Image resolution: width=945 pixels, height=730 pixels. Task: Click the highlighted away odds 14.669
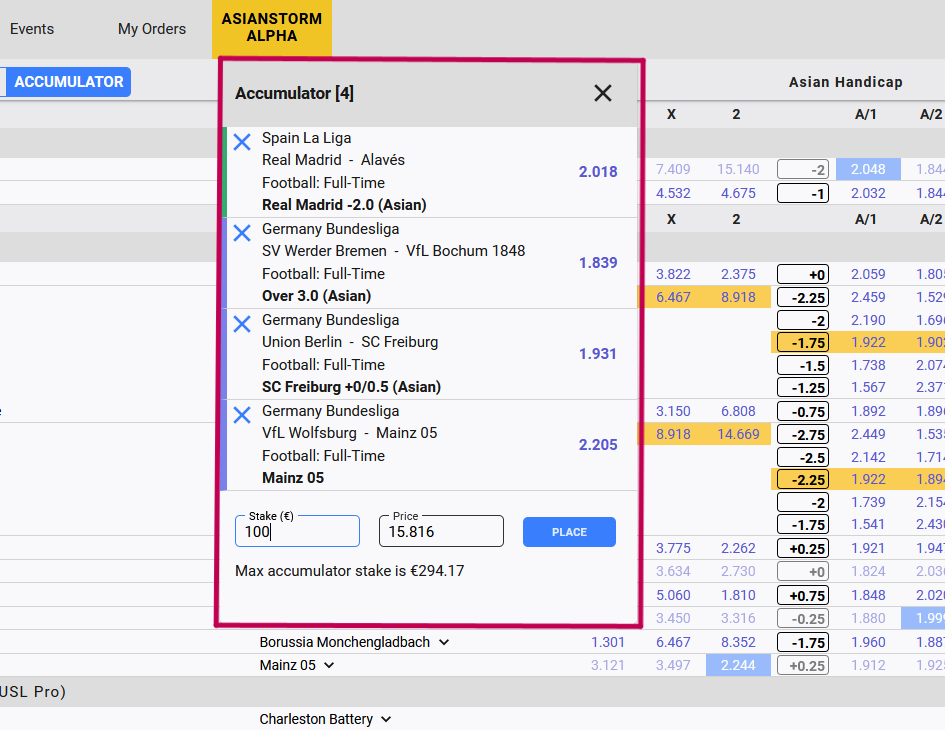[738, 434]
